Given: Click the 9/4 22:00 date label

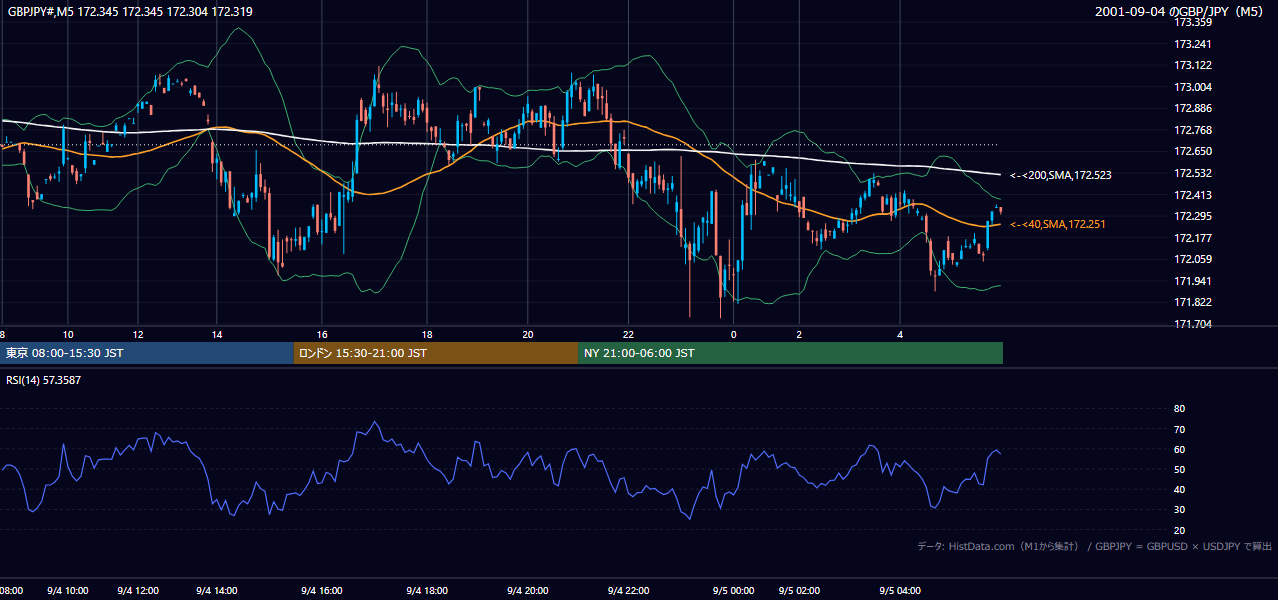Looking at the screenshot, I should pyautogui.click(x=630, y=591).
